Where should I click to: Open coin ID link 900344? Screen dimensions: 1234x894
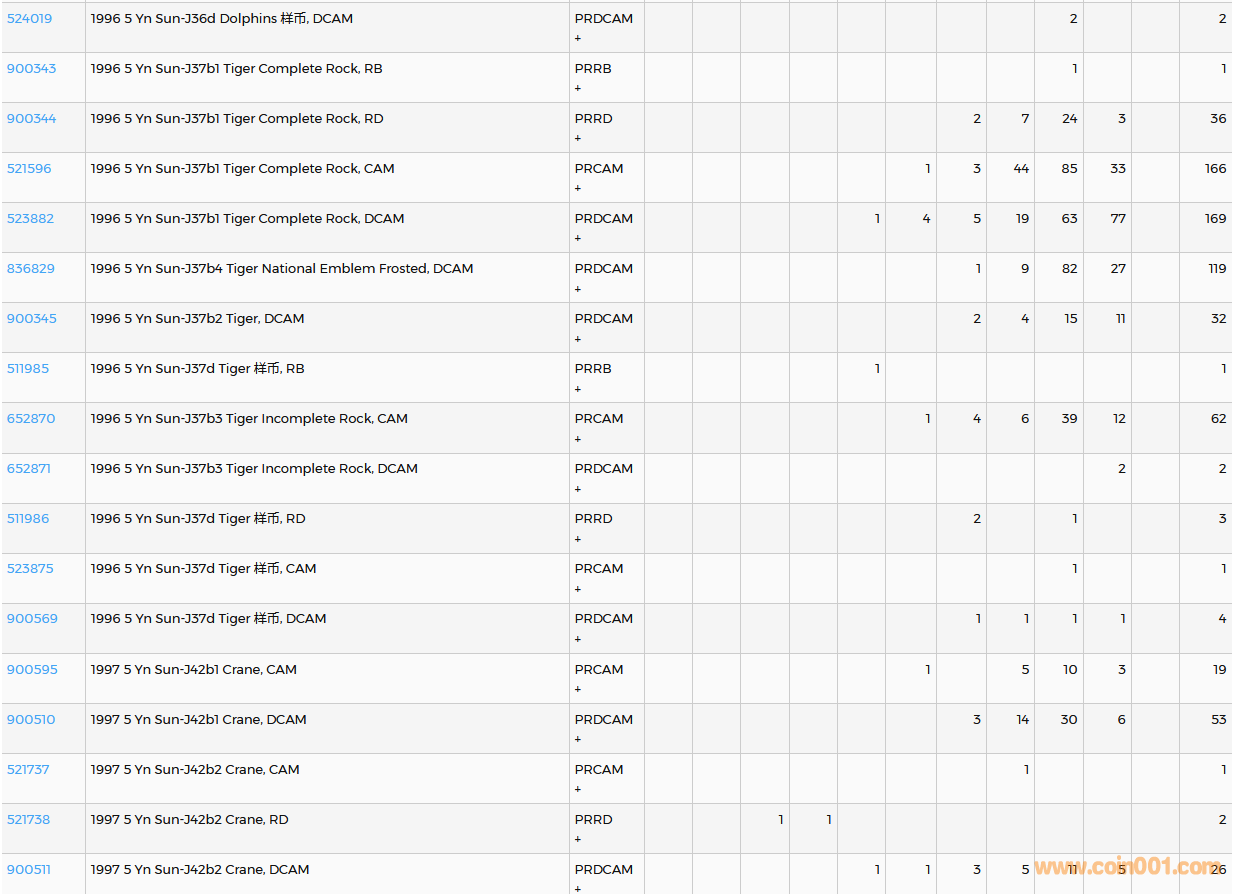point(31,119)
